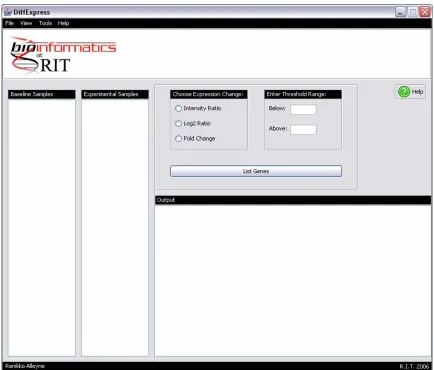Click the List Genes button
434x370 pixels.
tap(256, 171)
